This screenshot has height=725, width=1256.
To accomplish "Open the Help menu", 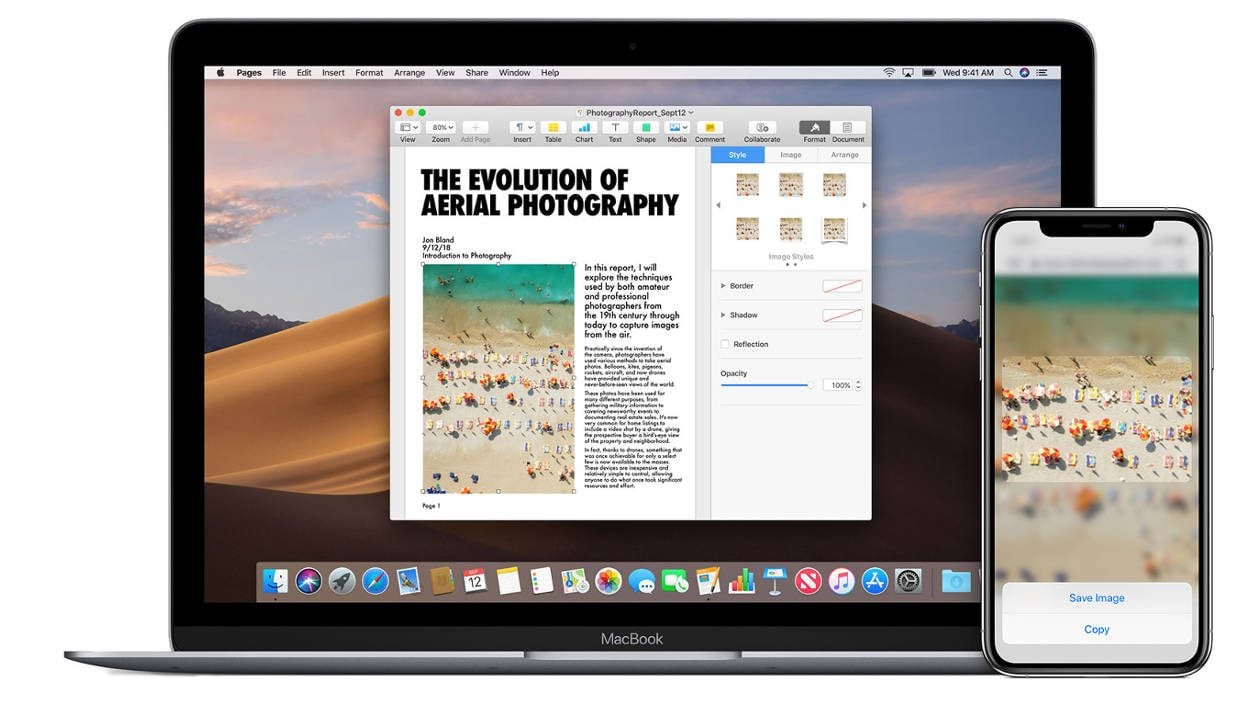I will [550, 73].
